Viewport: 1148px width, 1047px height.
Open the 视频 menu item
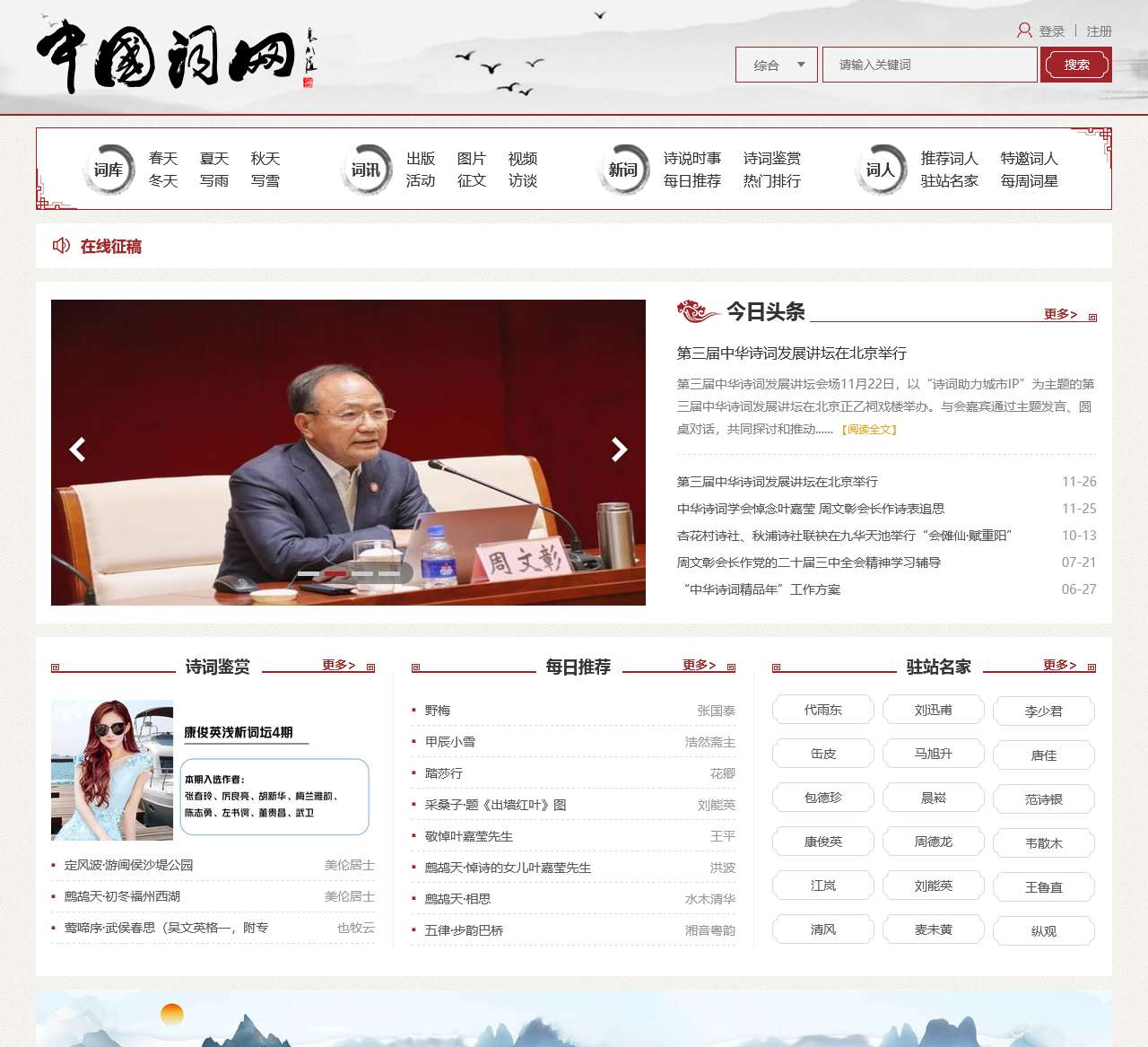tap(523, 159)
